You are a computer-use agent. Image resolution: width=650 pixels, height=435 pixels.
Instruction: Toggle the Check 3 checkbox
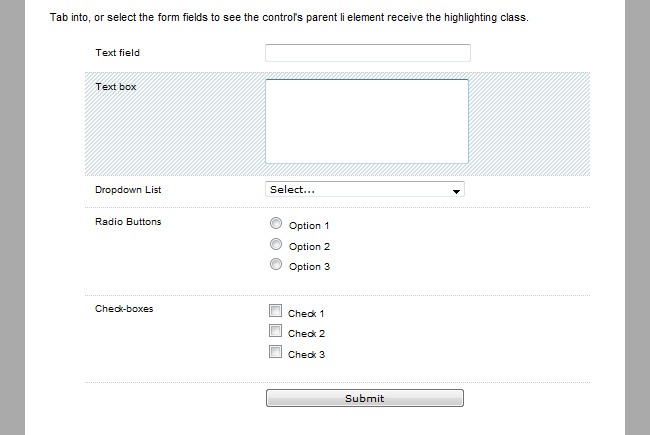pyautogui.click(x=275, y=352)
